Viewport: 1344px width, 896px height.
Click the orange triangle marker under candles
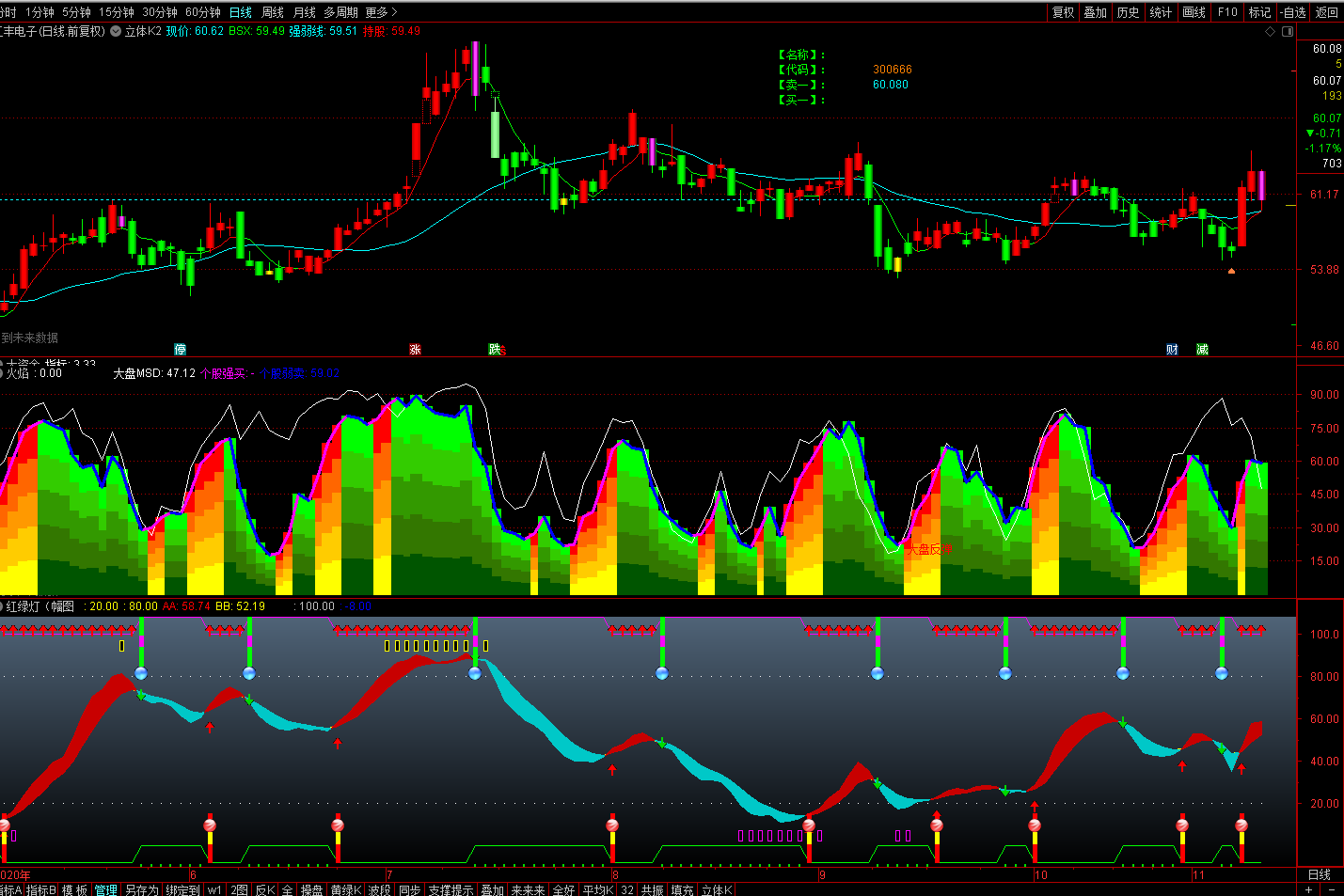pyautogui.click(x=1231, y=271)
